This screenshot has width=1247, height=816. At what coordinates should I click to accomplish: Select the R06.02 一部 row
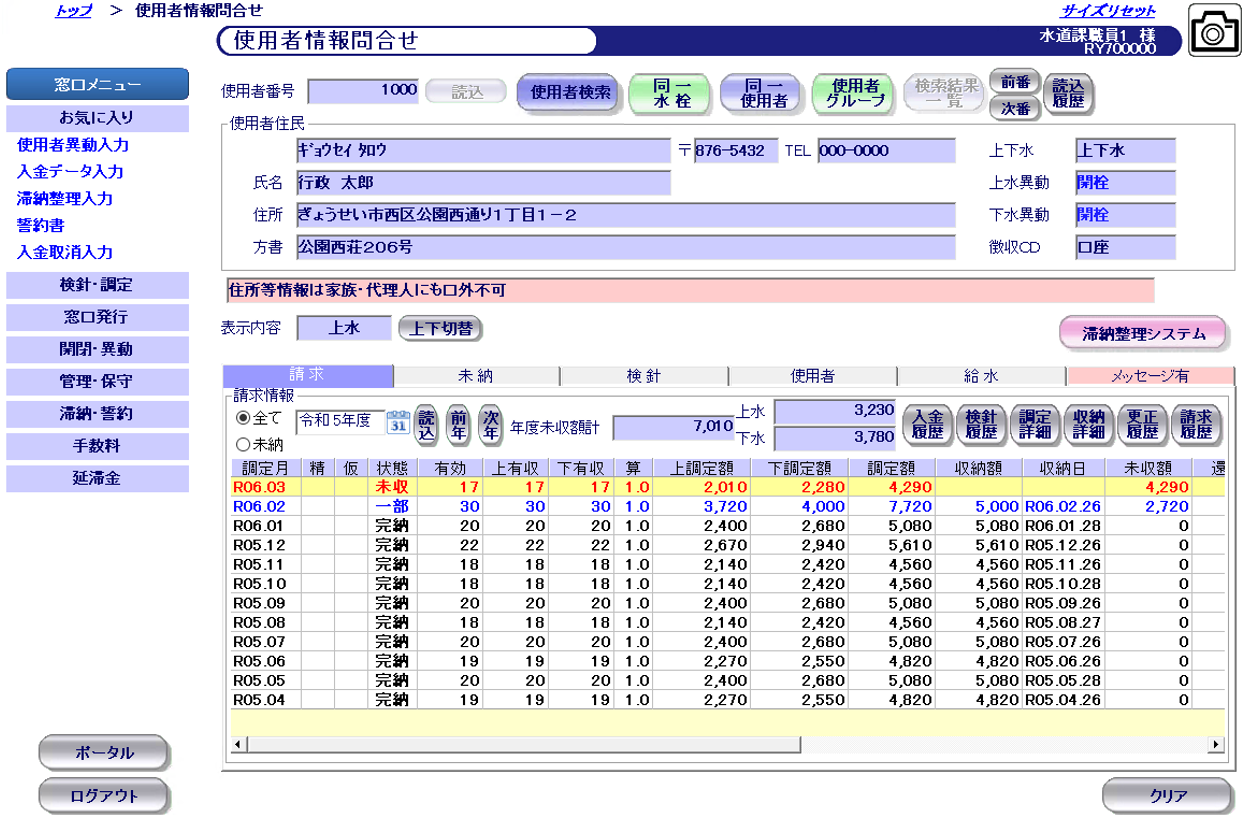coord(727,507)
